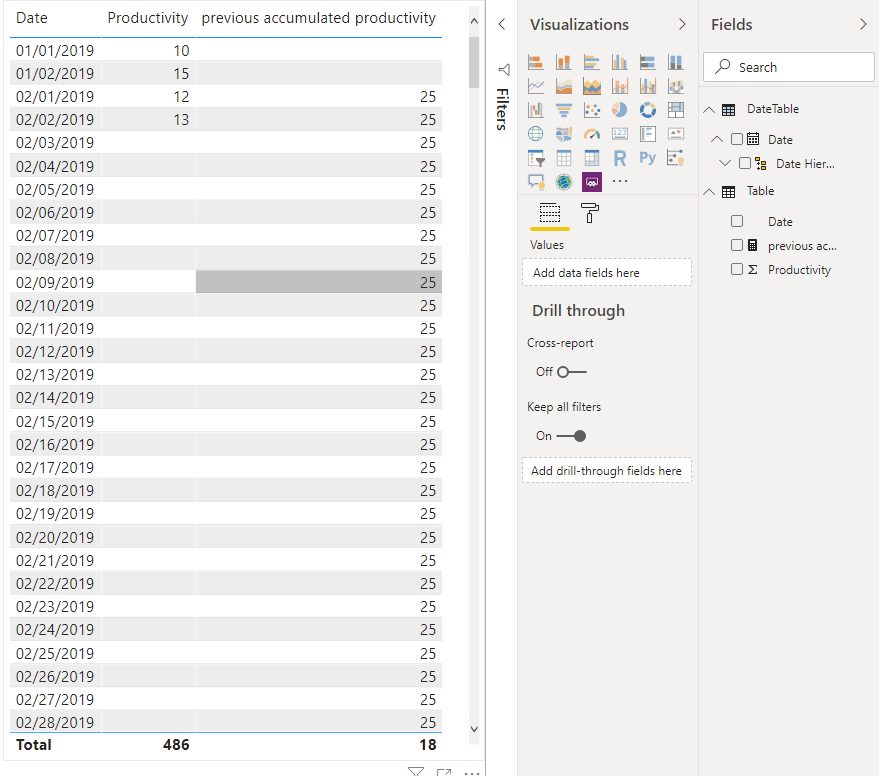Select the waterfall chart visual

pyautogui.click(x=536, y=110)
